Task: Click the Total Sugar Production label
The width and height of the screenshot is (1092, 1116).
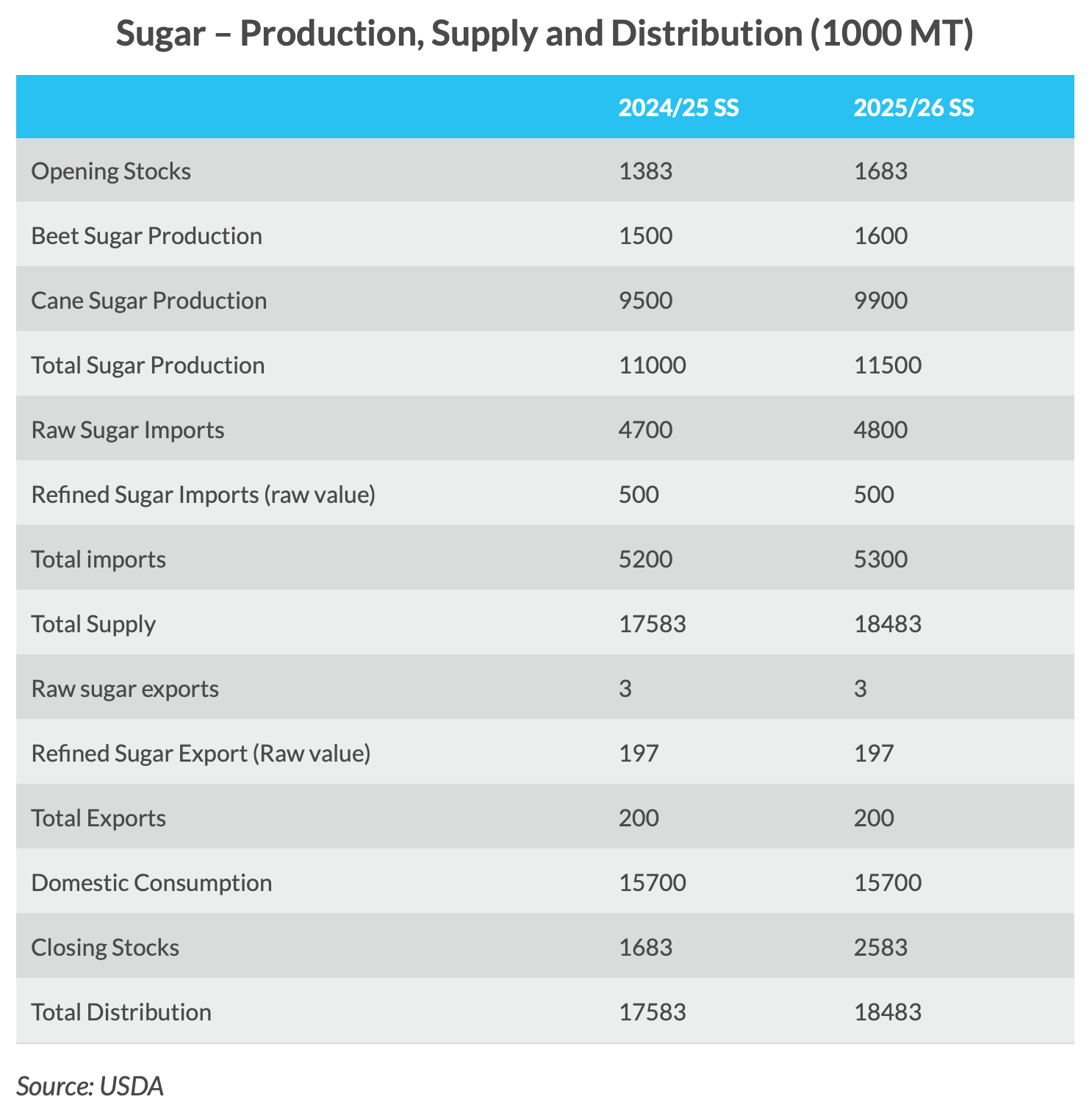Action: pyautogui.click(x=148, y=365)
